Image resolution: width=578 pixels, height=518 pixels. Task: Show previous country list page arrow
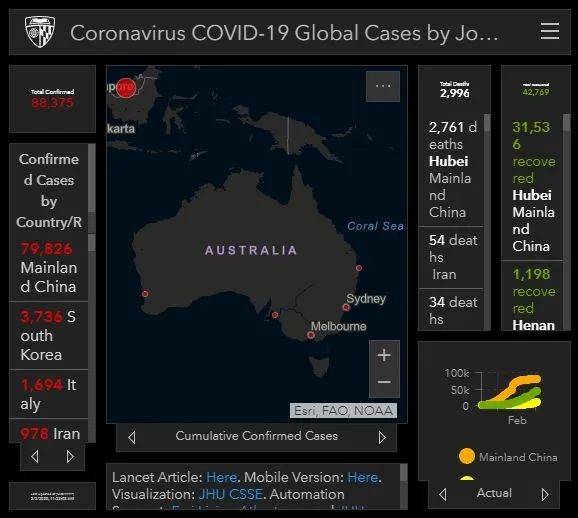[35, 456]
